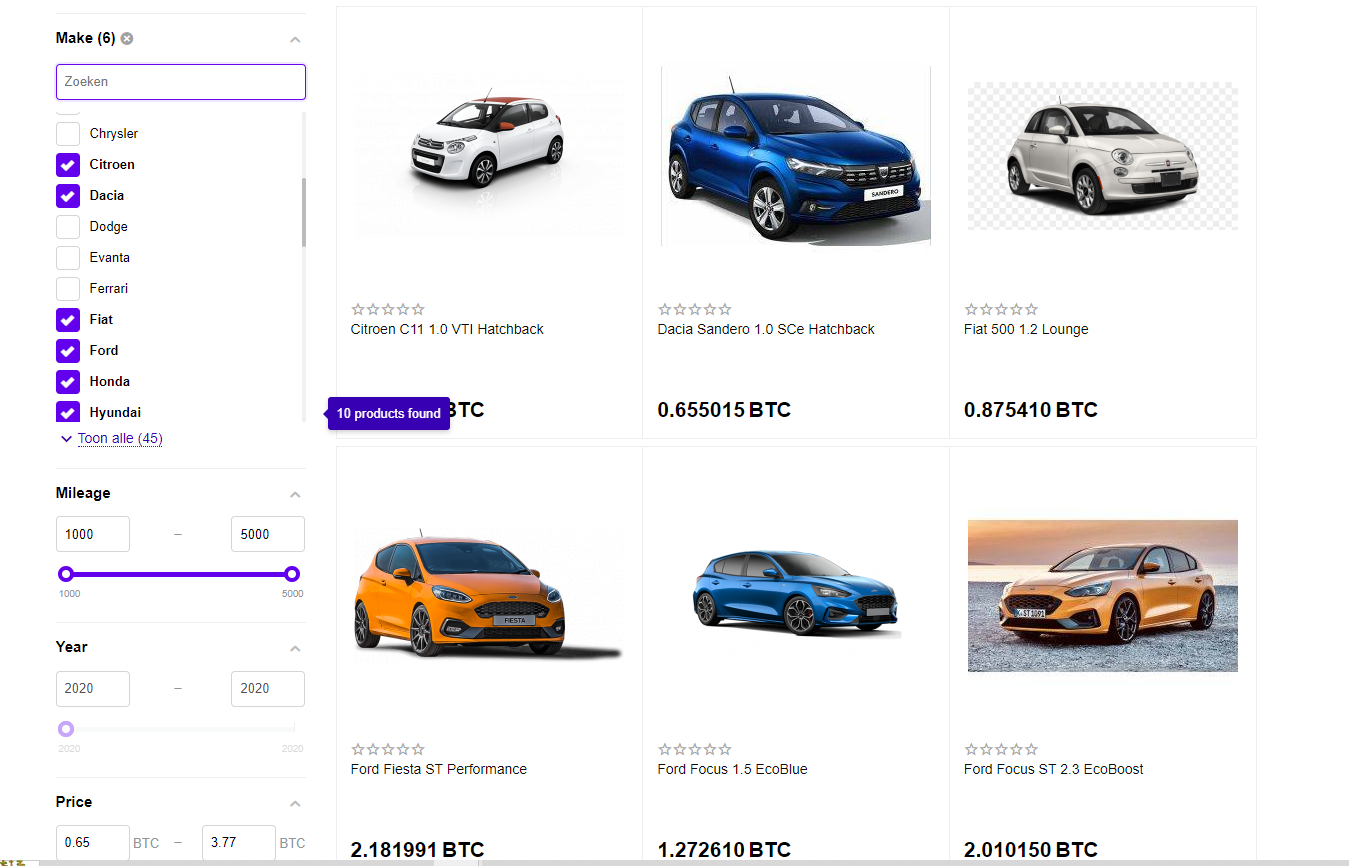Open the Dacia Sandero 1.0 SCe Hatchback link
1349x866 pixels.
coord(766,329)
